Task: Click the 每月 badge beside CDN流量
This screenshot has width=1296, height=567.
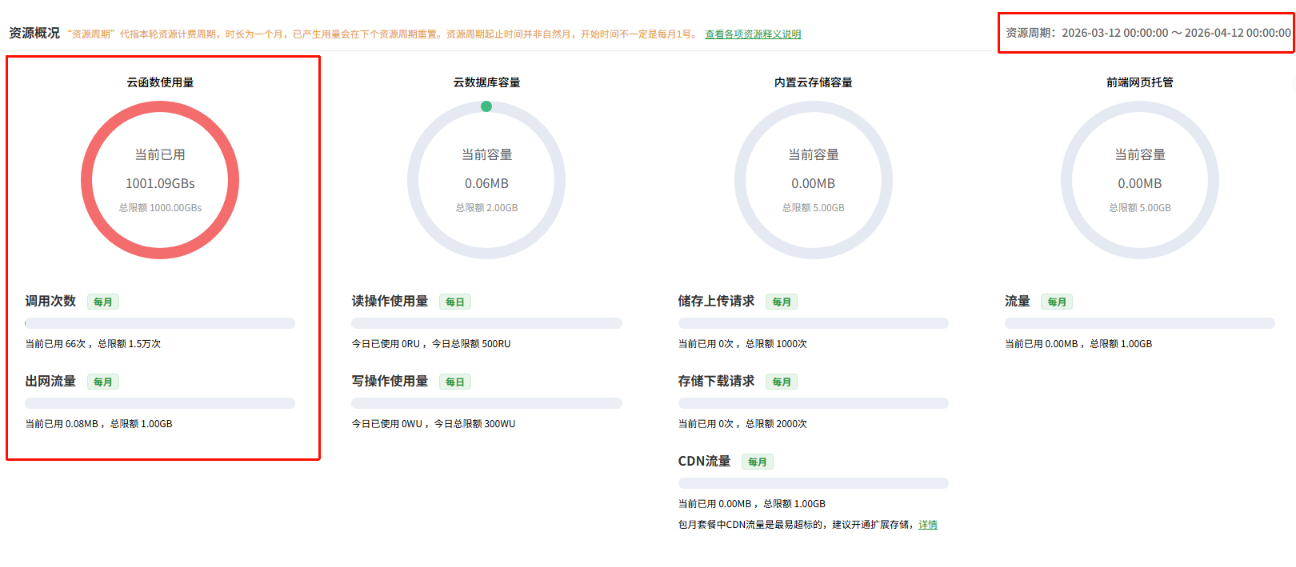Action: (757, 462)
